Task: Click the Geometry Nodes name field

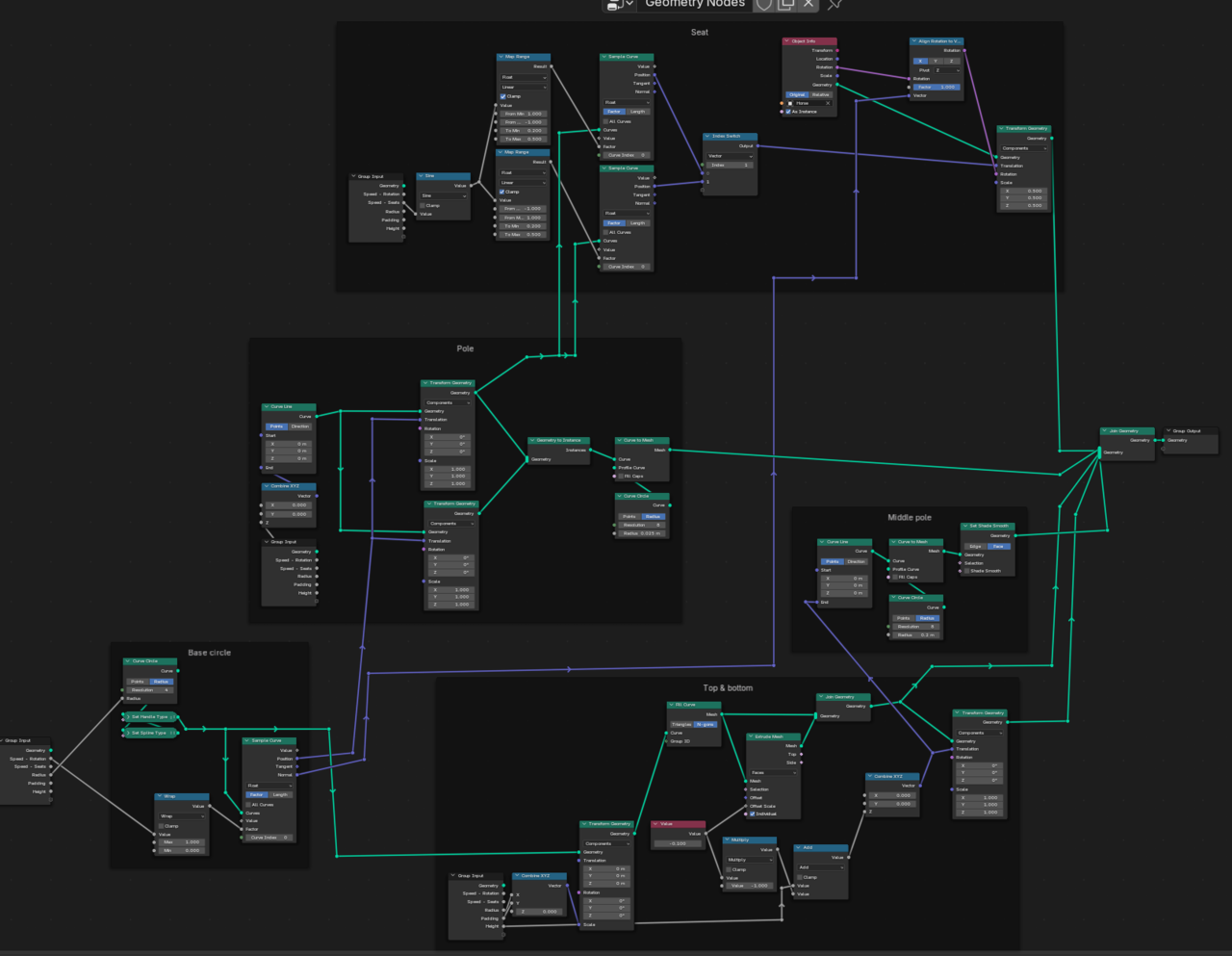Action: [695, 4]
